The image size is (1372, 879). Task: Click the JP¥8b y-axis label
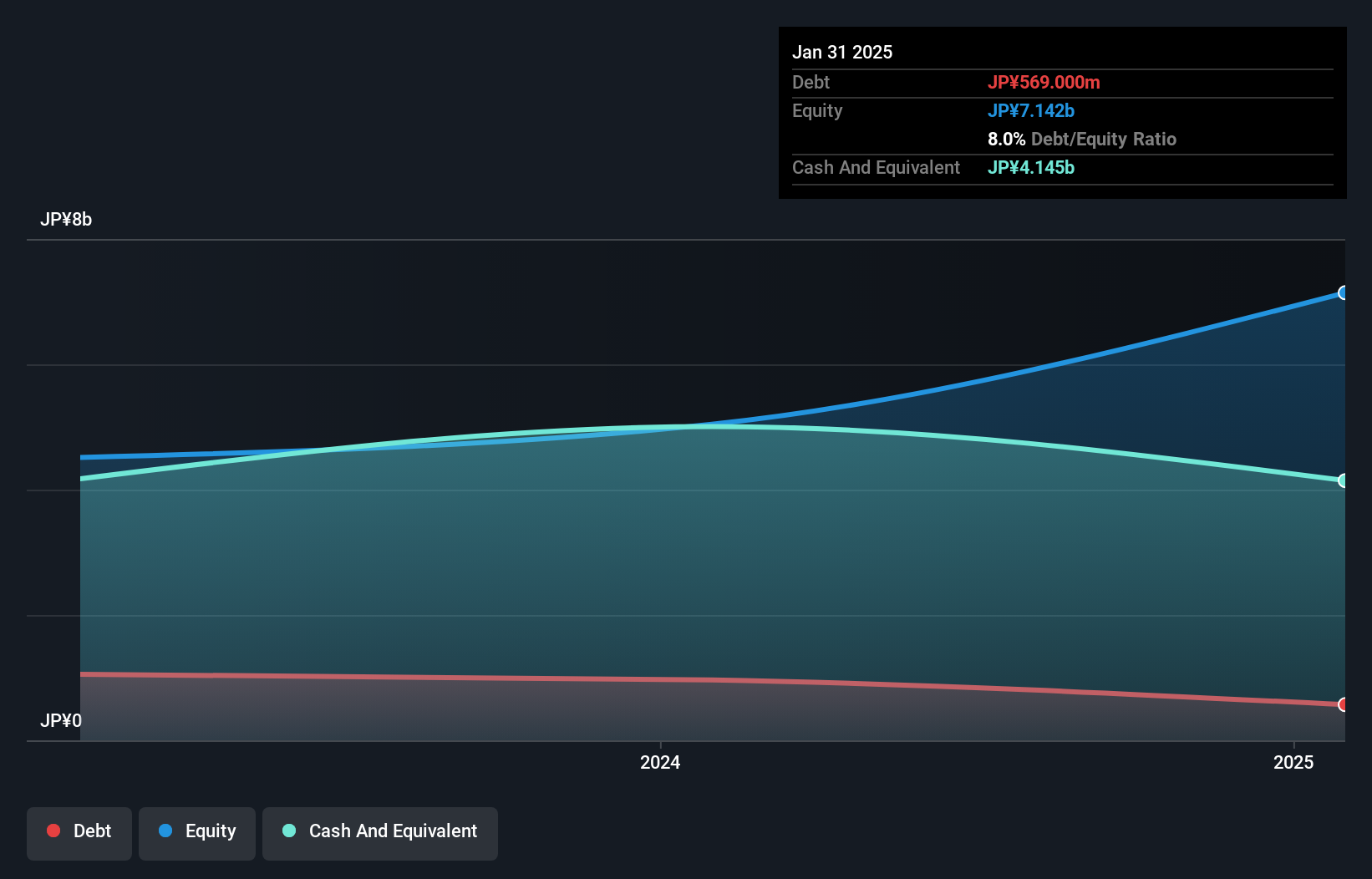tap(66, 219)
